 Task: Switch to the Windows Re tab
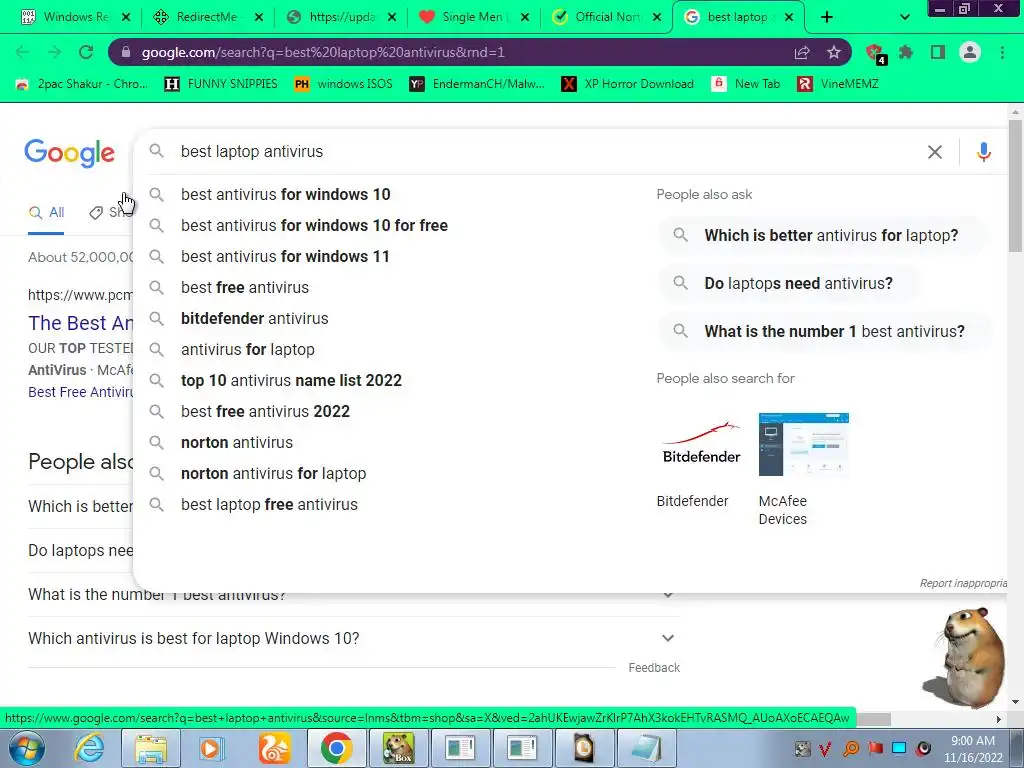(x=74, y=17)
